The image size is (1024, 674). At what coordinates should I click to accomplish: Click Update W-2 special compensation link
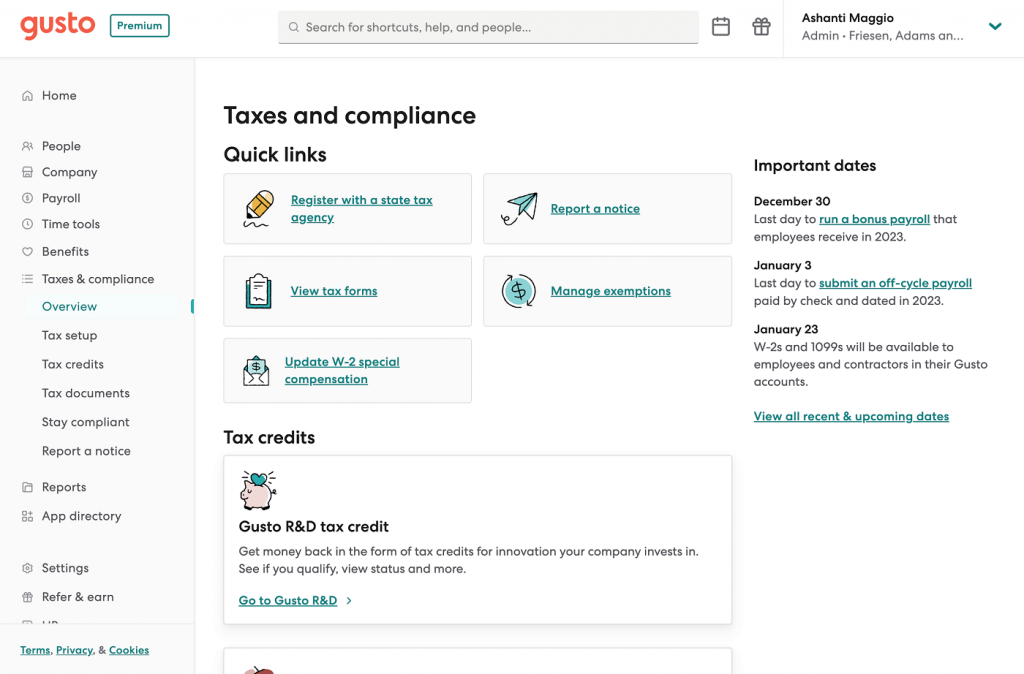(x=342, y=371)
